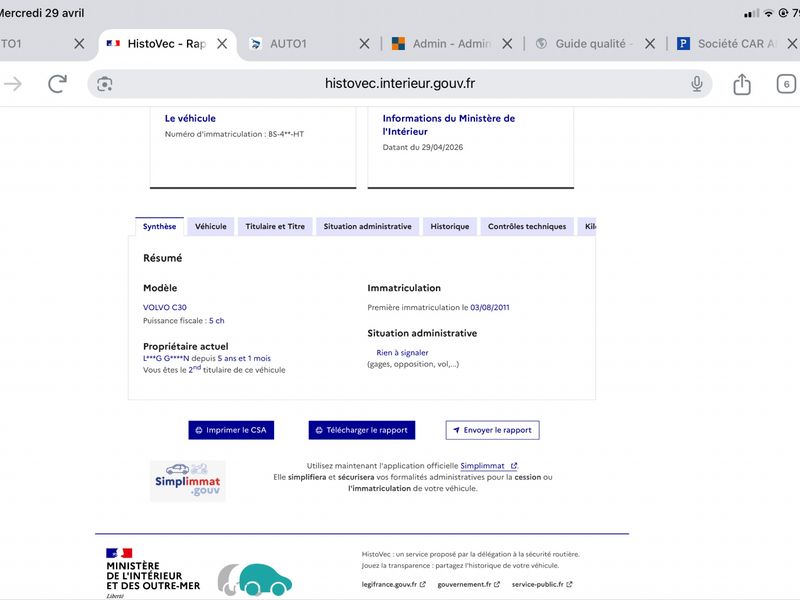The height and width of the screenshot is (600, 800).
Task: Click the Simplimmat.gouv logo image
Action: coord(188,481)
